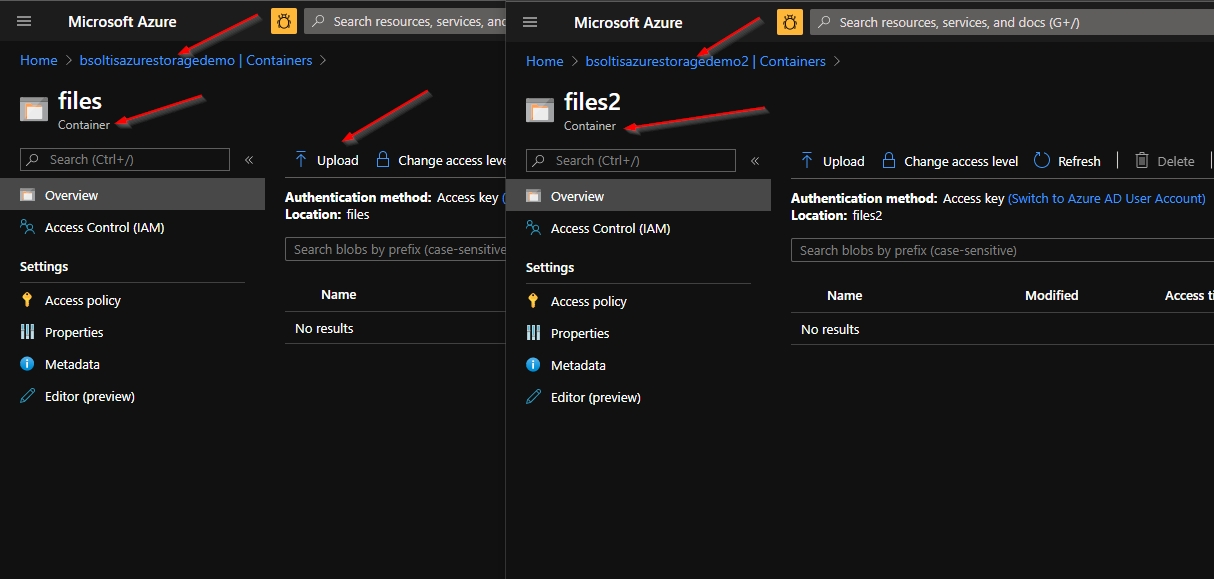
Task: Click Refresh in the files2 container toolbar
Action: tap(1067, 161)
